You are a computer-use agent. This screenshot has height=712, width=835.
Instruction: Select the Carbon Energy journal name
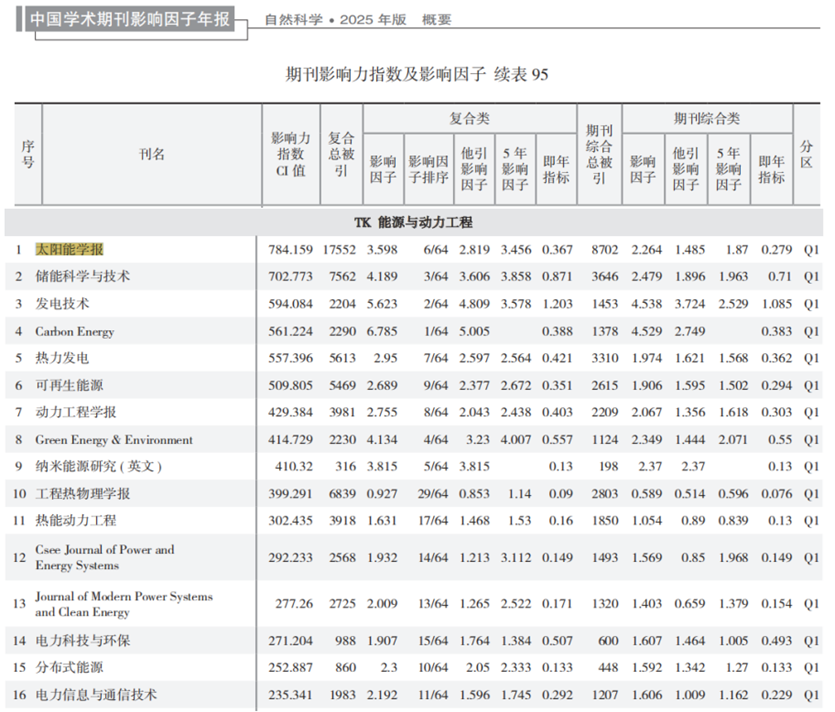[75, 331]
